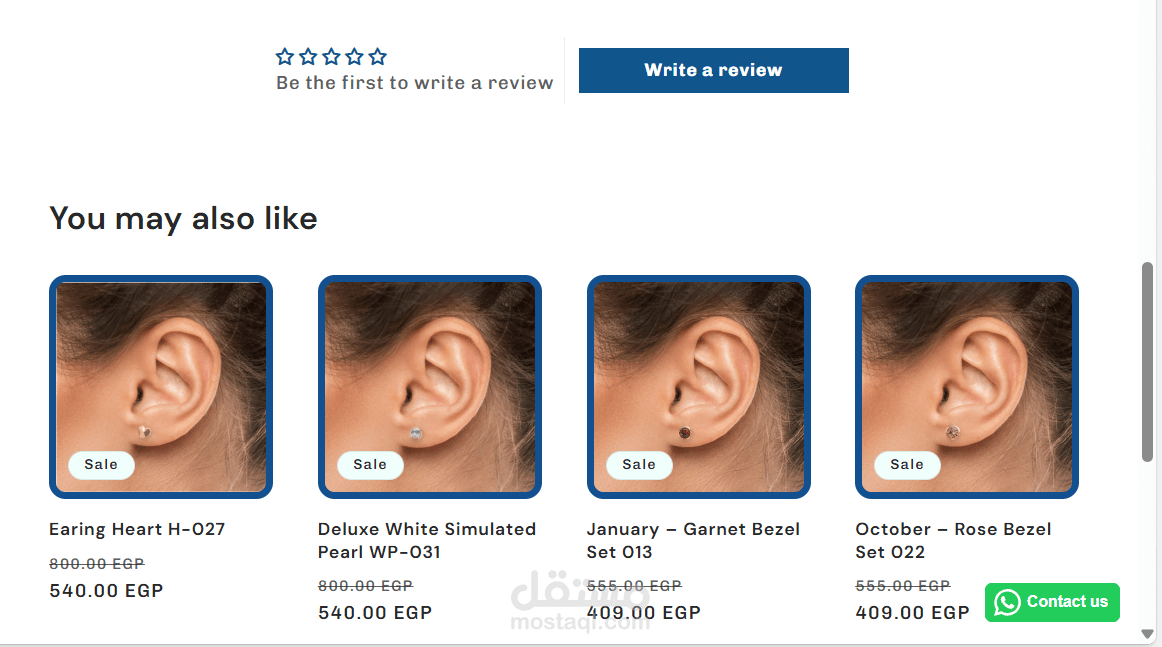Click the WhatsApp icon in Contact us

coord(1007,602)
